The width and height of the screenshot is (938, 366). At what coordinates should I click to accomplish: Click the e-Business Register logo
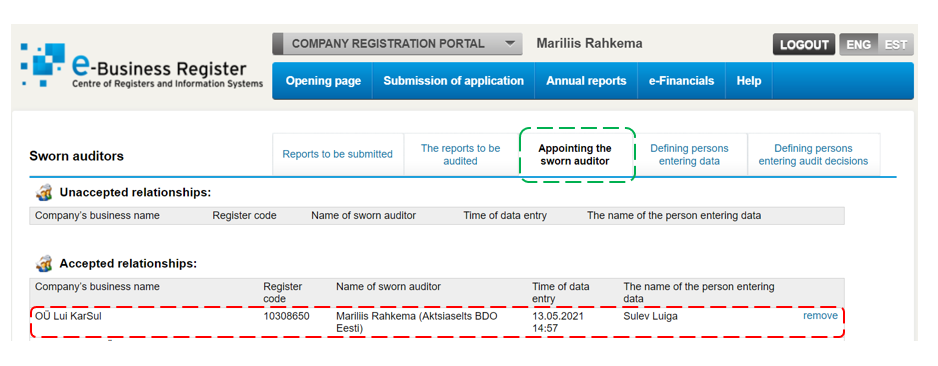coord(142,66)
